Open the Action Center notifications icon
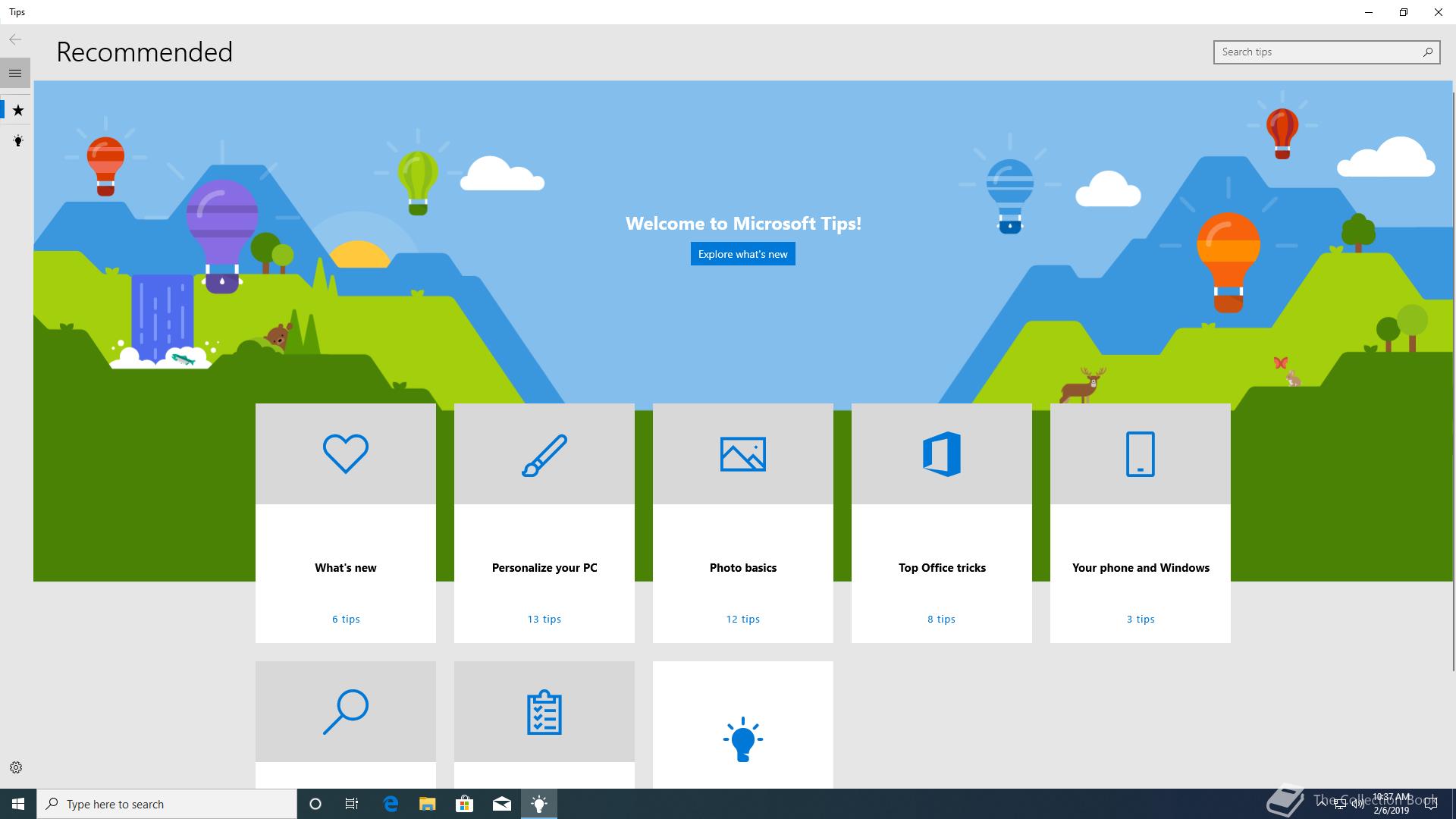Screen dimensions: 1456x819 (1431, 805)
